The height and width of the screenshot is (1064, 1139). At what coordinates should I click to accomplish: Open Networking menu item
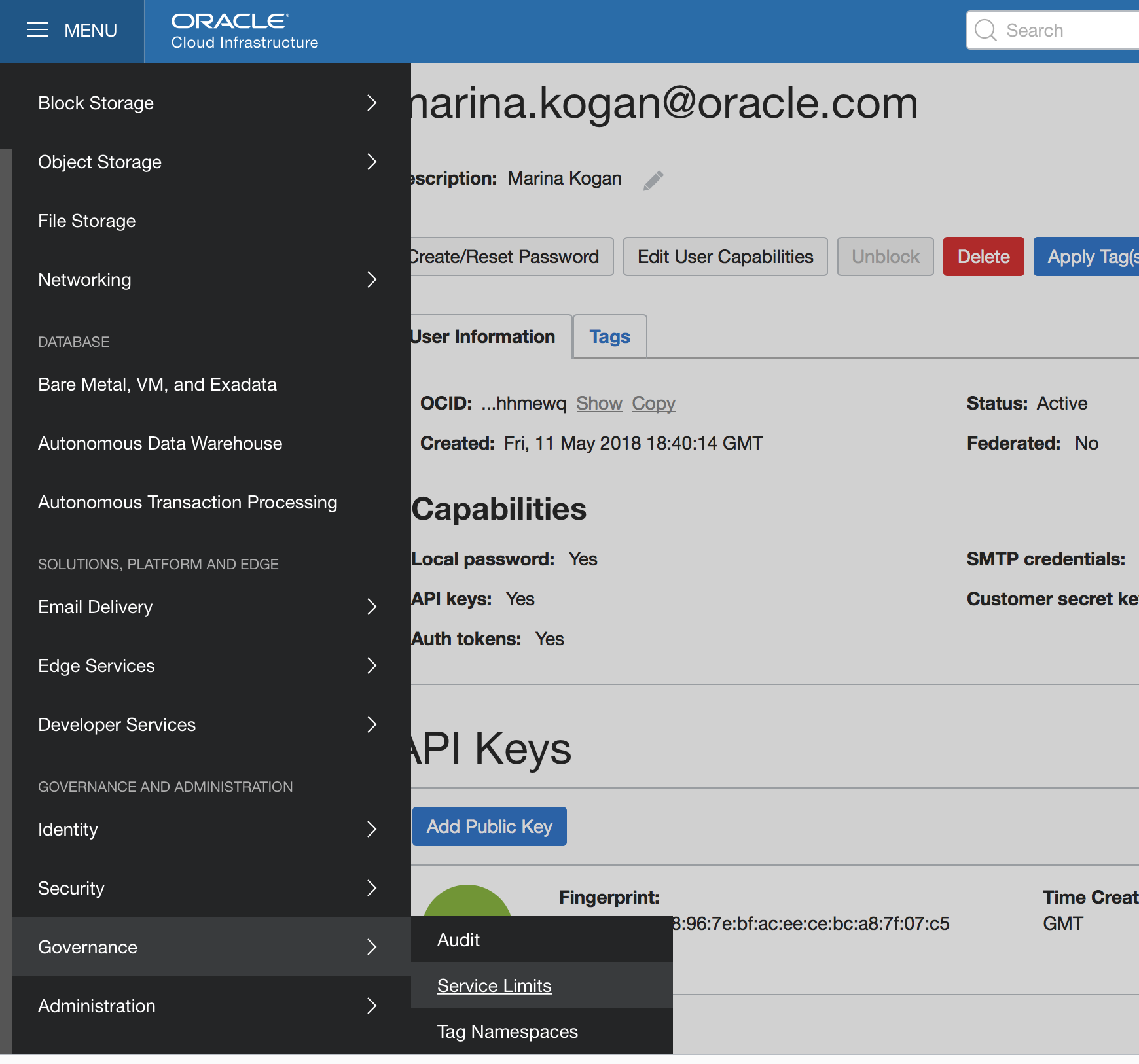[x=211, y=279]
